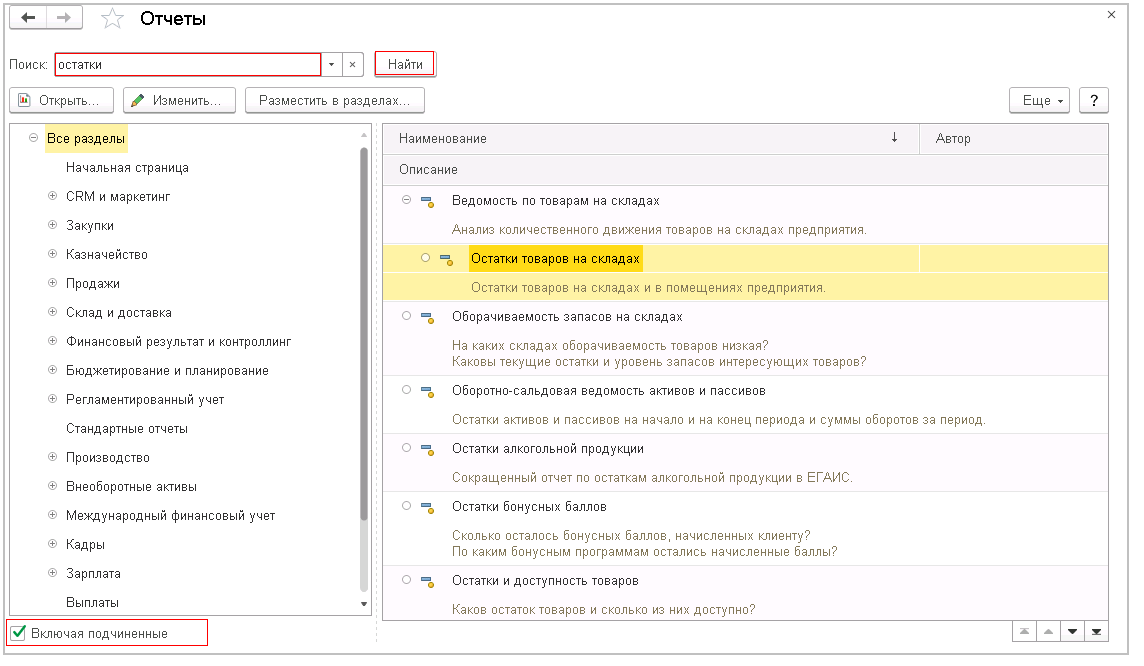Focus the Поиск input field
This screenshot has height=666, width=1144.
188,65
